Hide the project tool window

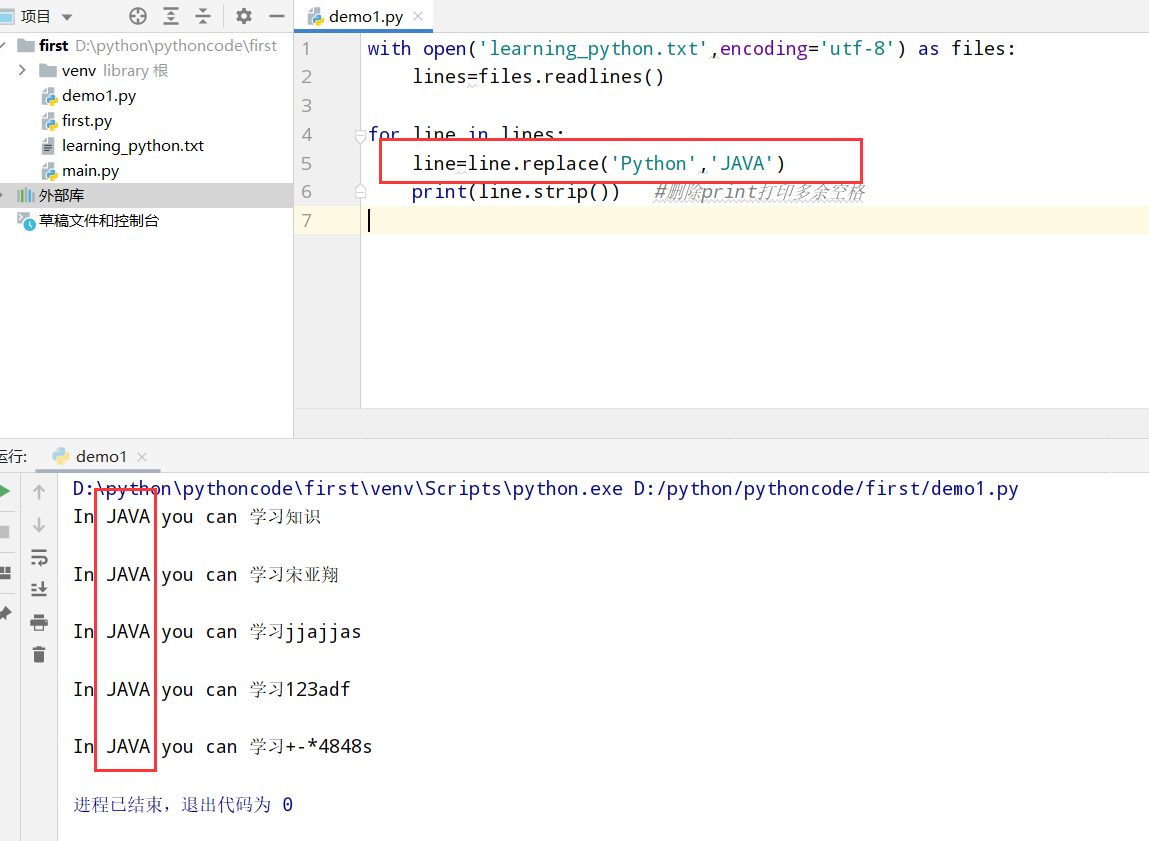point(276,15)
